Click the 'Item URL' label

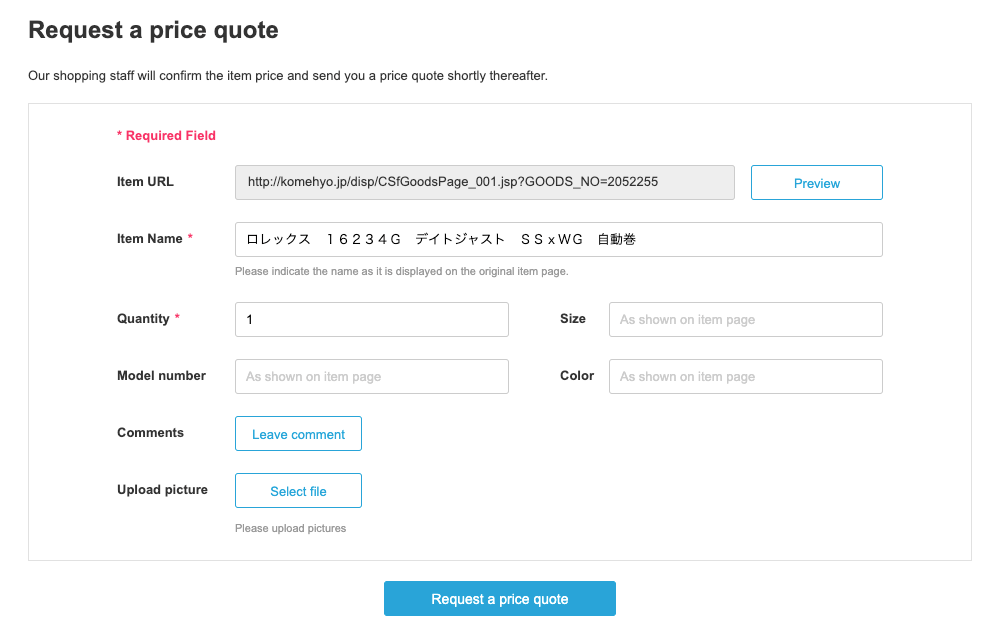pos(145,182)
